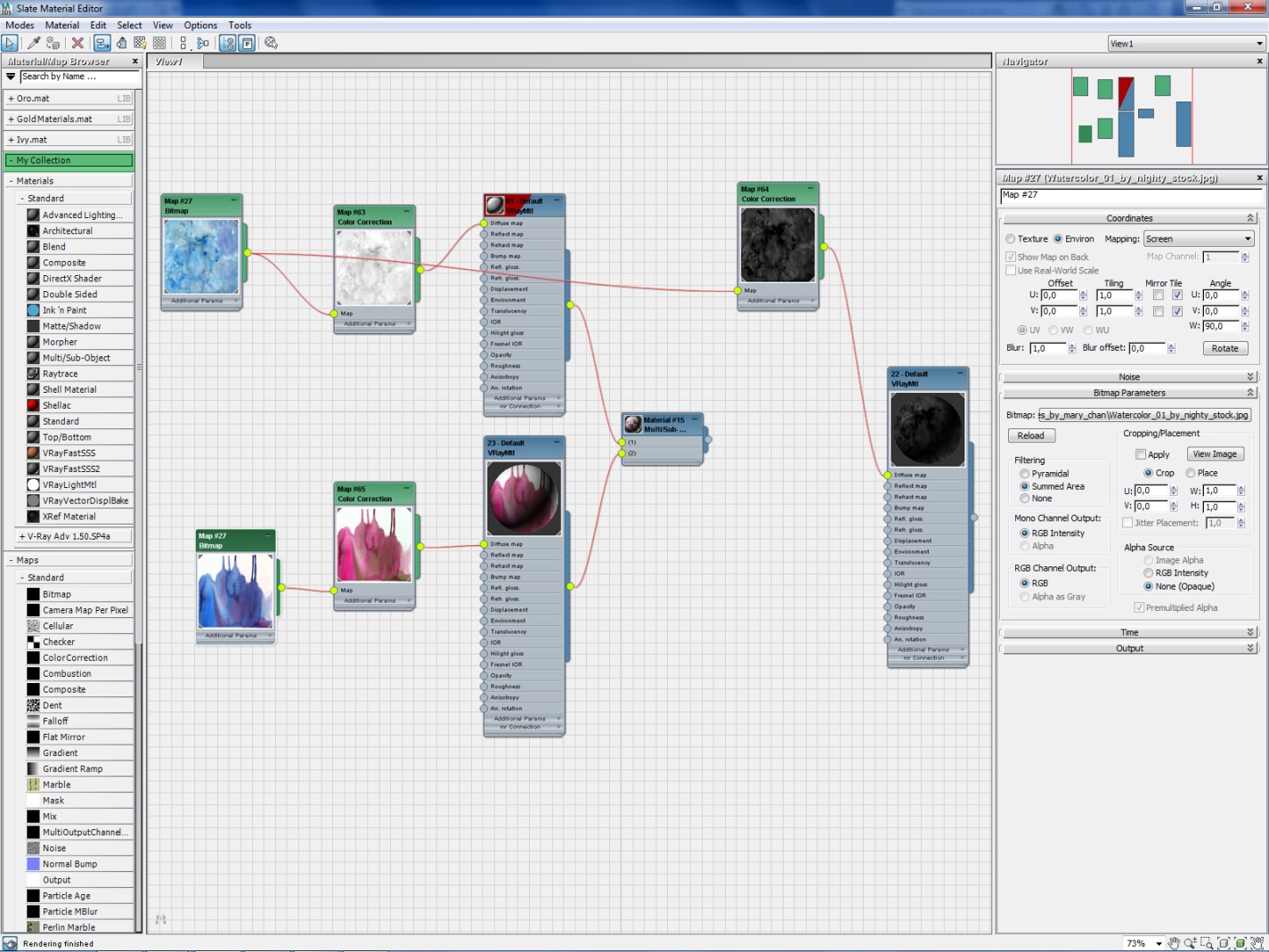
Task: Activate the Zoom Region tool
Action: 1208,943
